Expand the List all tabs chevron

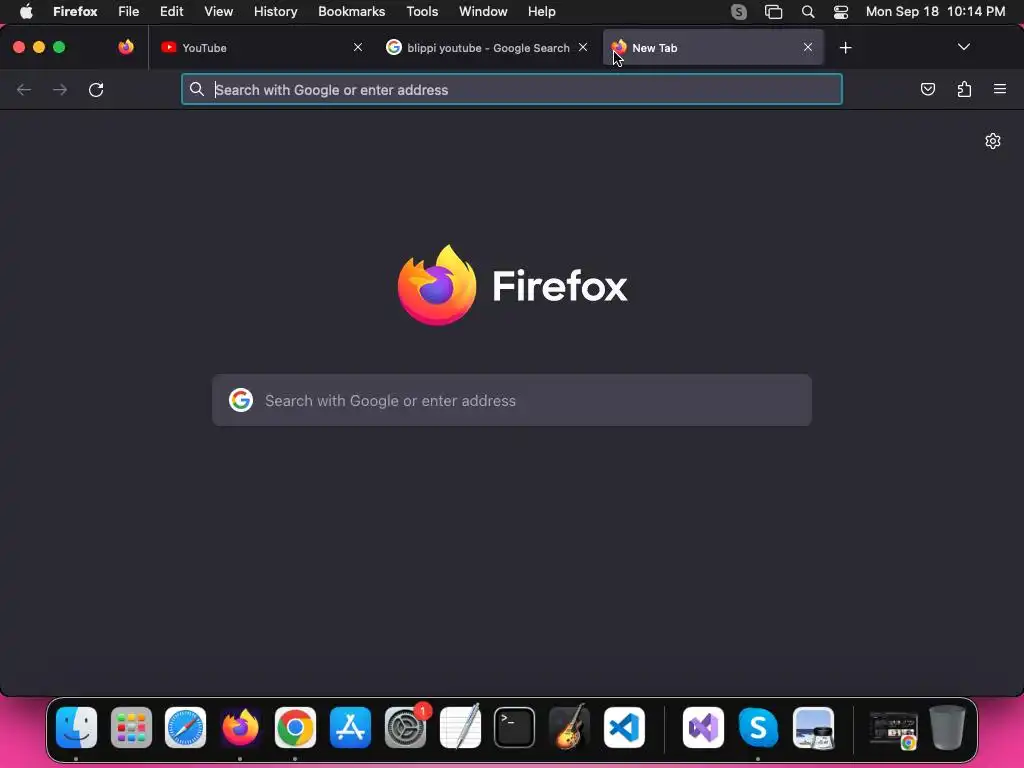point(963,47)
